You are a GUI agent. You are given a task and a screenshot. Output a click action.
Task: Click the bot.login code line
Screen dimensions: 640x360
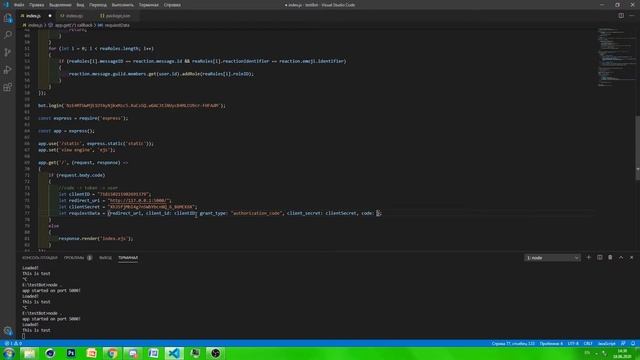(131, 105)
